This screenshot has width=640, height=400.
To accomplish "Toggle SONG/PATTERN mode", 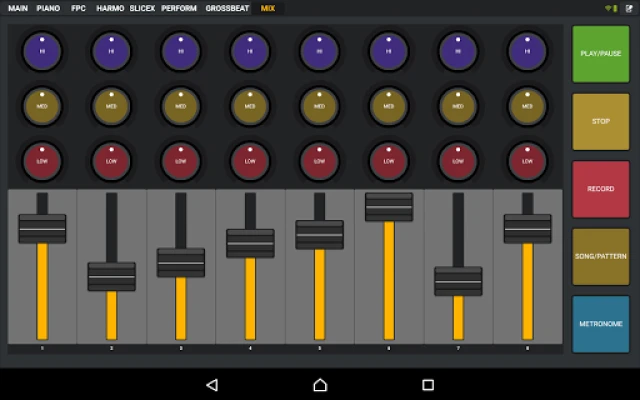I will tap(601, 256).
